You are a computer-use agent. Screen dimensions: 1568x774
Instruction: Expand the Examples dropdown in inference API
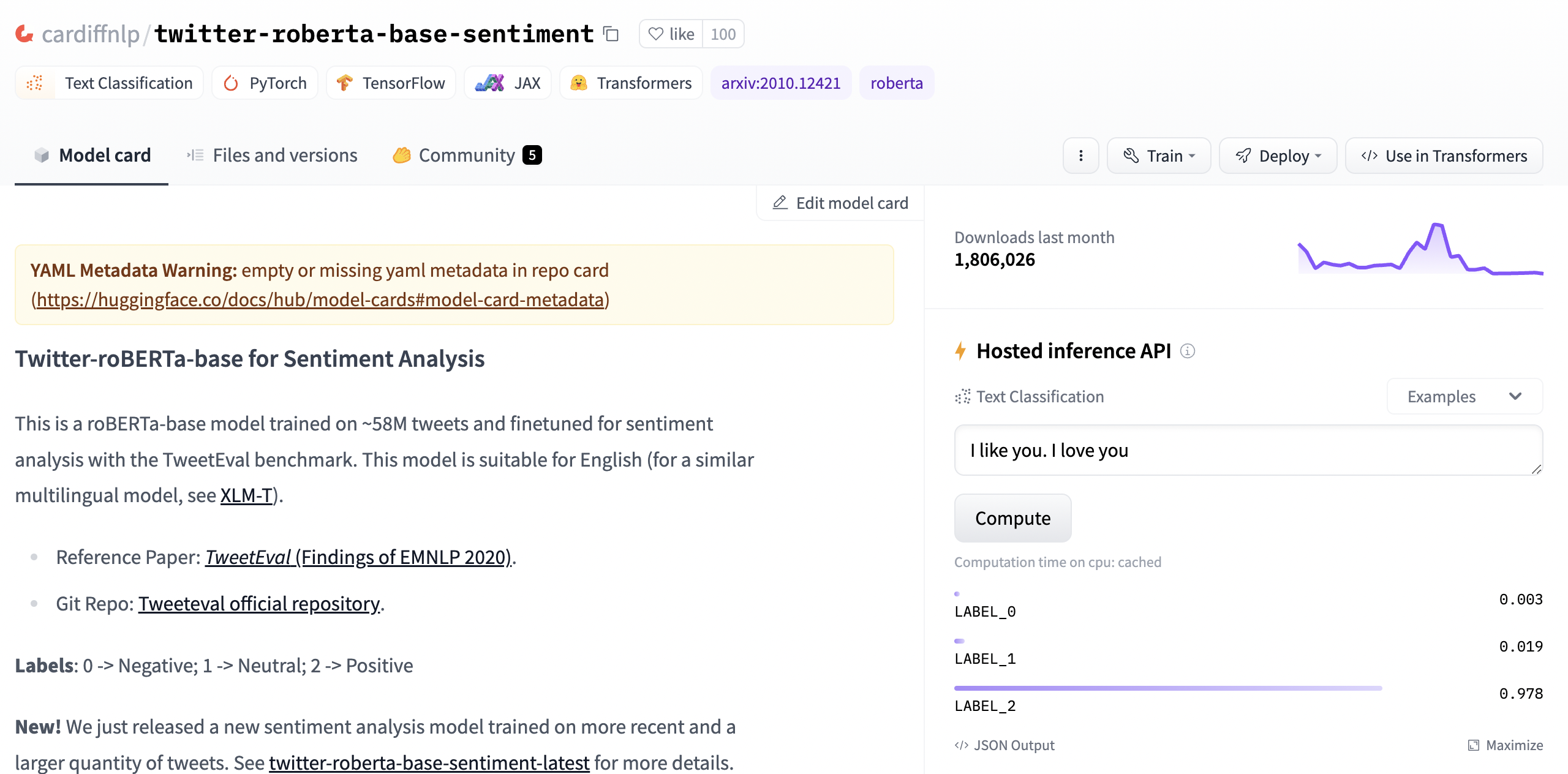(x=1462, y=396)
